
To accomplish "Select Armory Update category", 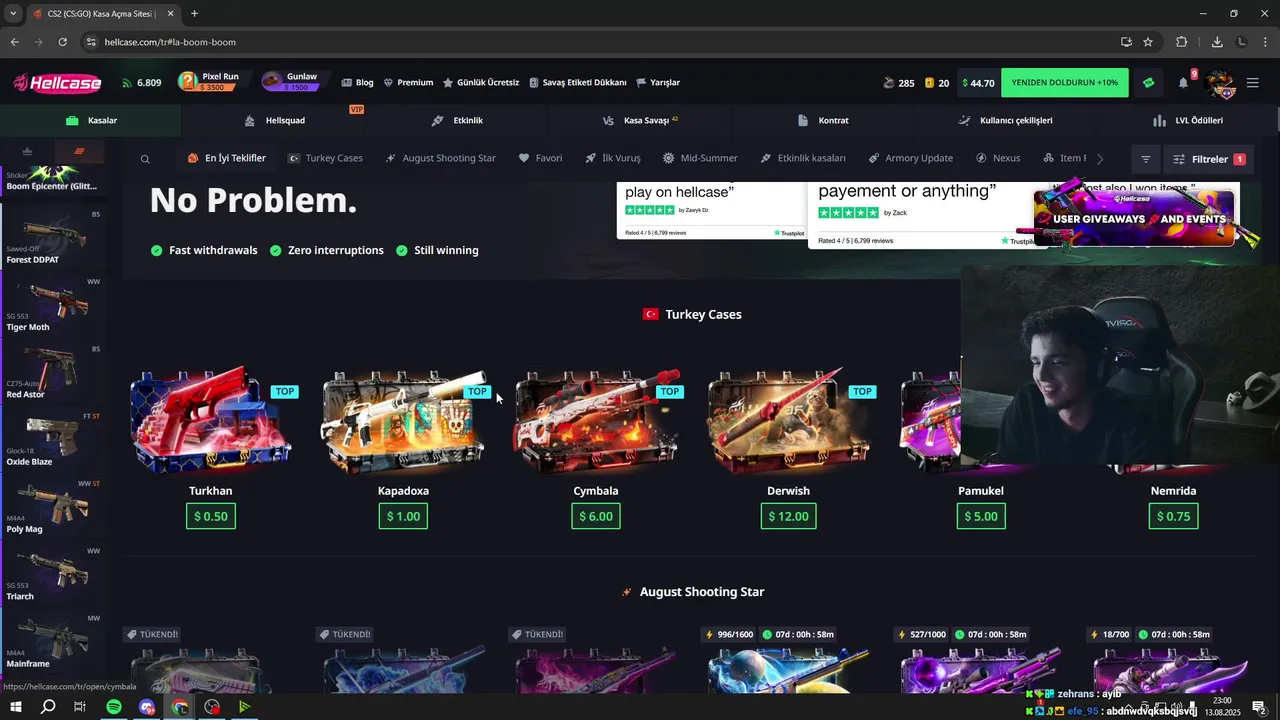I will [x=910, y=158].
